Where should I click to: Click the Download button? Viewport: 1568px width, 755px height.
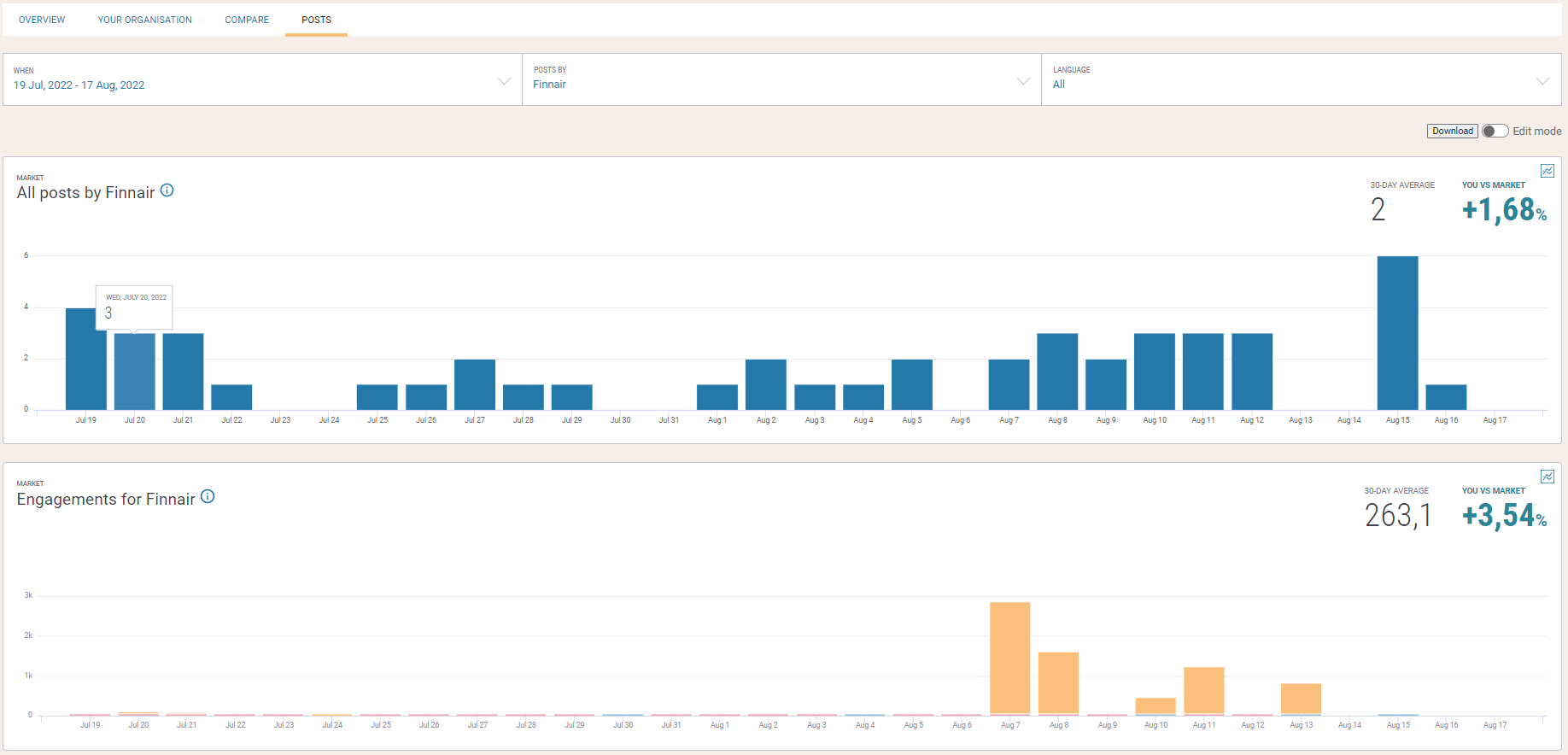tap(1452, 131)
